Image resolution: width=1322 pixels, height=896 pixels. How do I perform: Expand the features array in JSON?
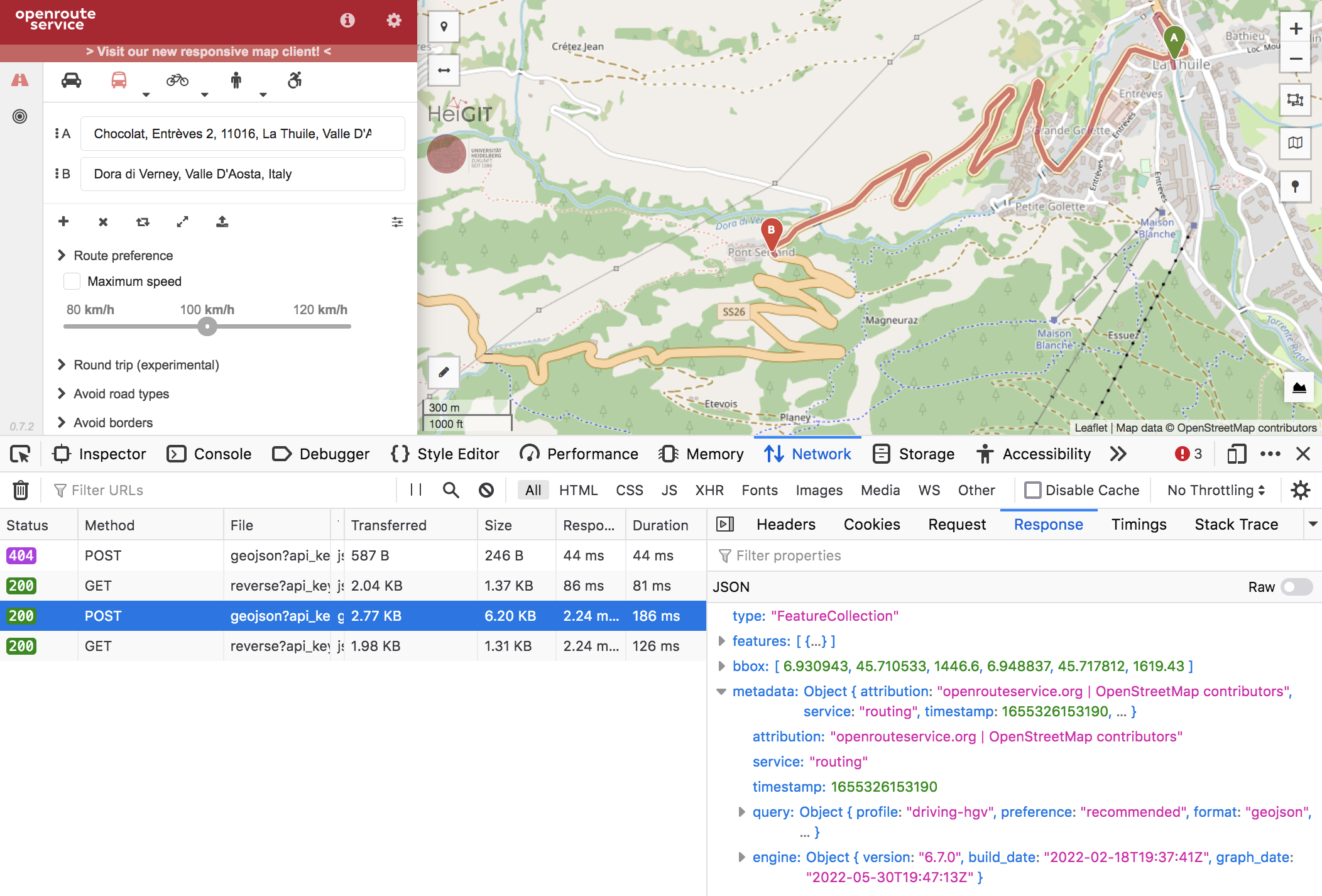(722, 641)
